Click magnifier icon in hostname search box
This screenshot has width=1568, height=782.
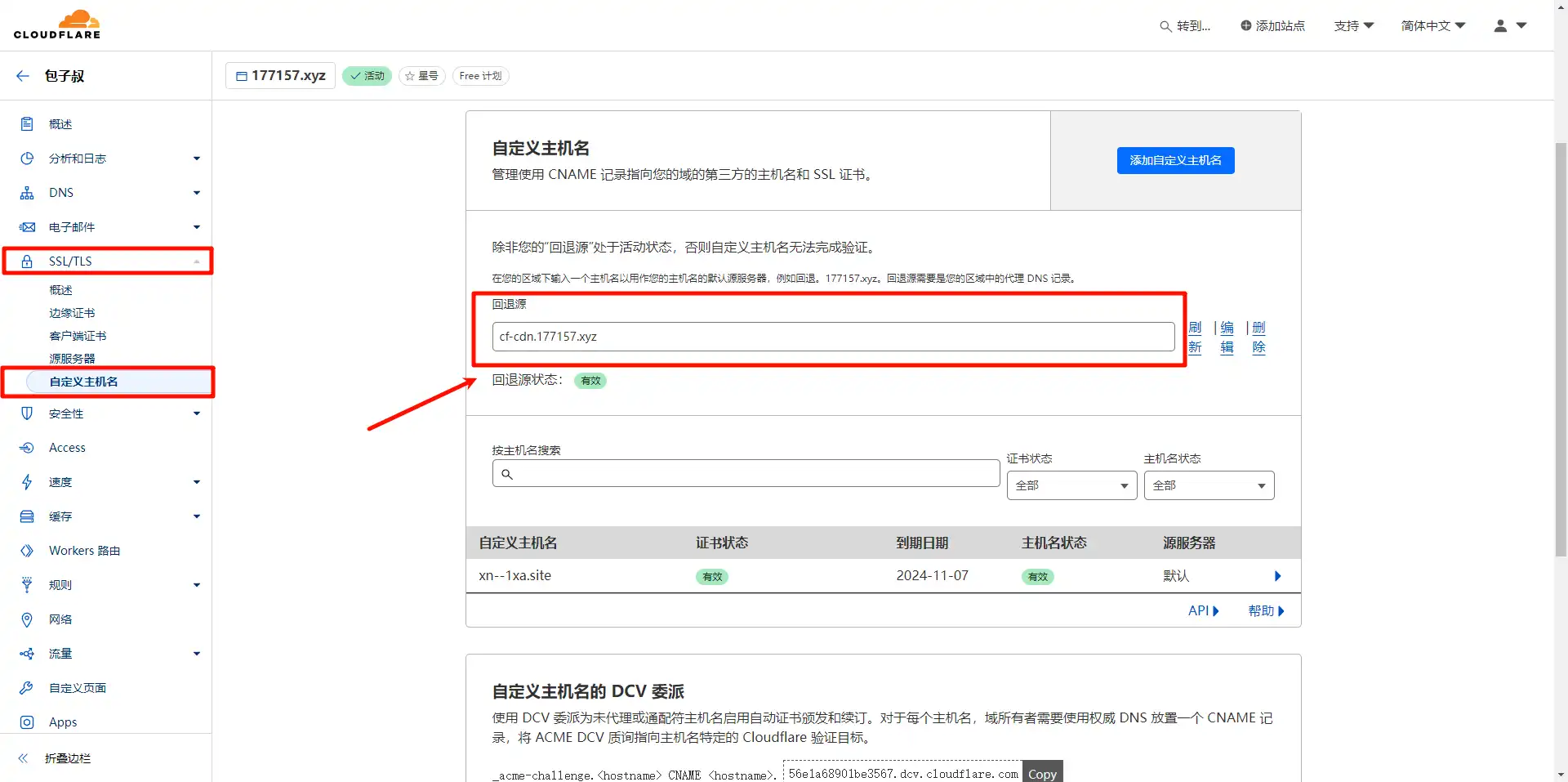(507, 474)
